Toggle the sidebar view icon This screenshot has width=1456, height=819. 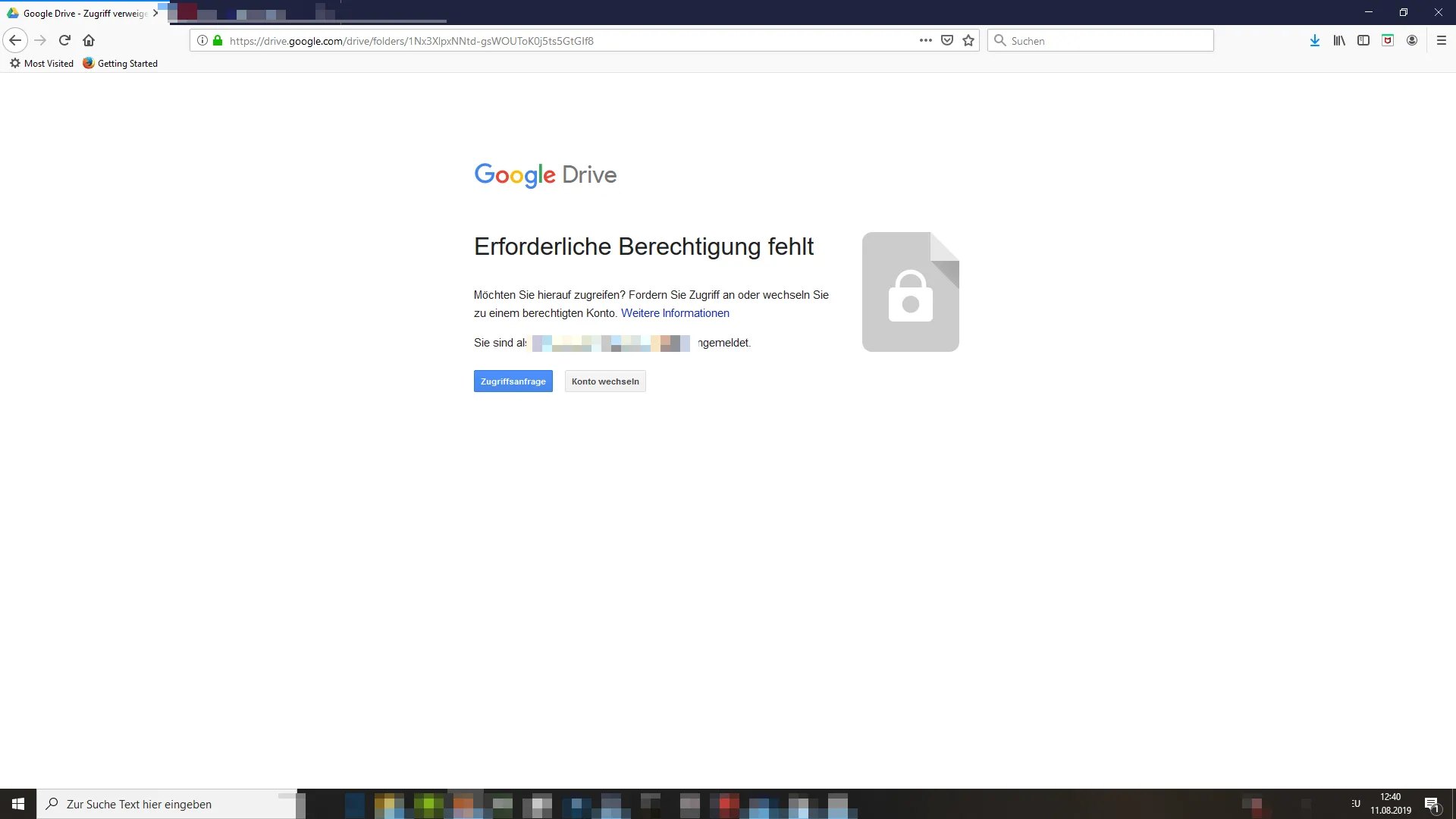click(1363, 40)
